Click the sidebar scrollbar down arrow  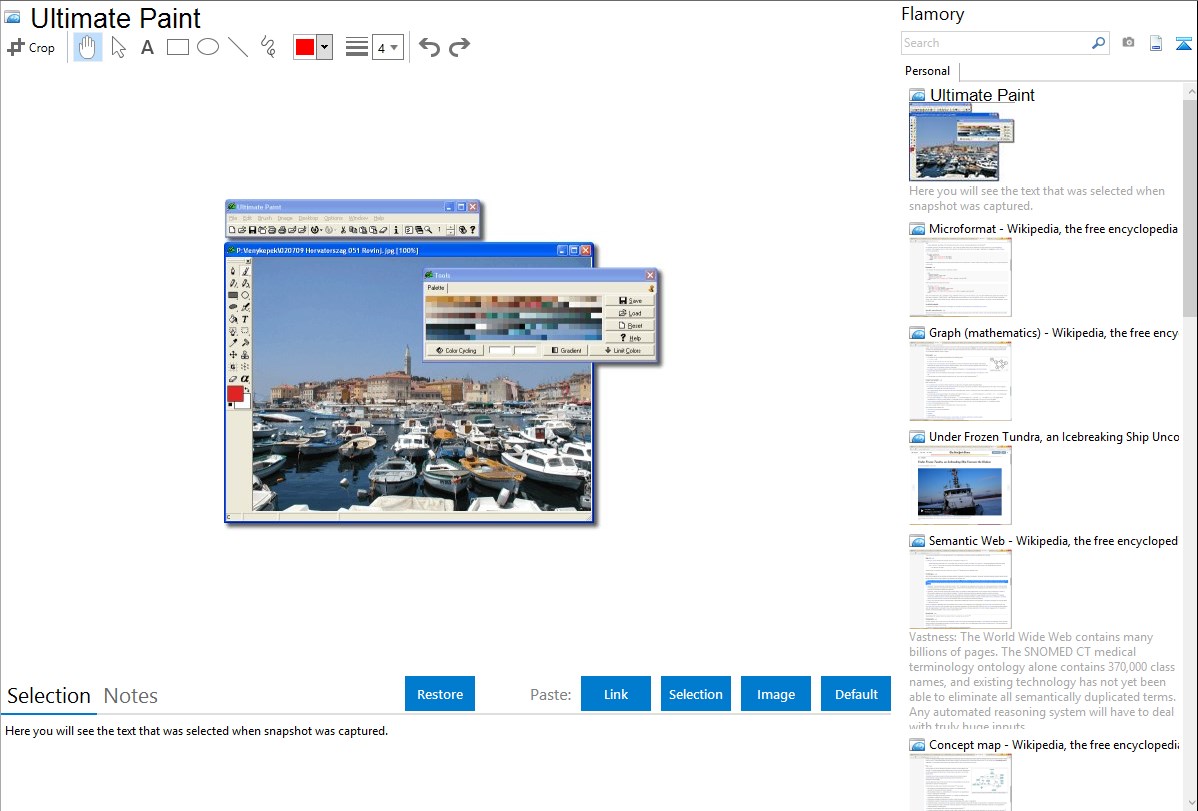(x=1190, y=803)
